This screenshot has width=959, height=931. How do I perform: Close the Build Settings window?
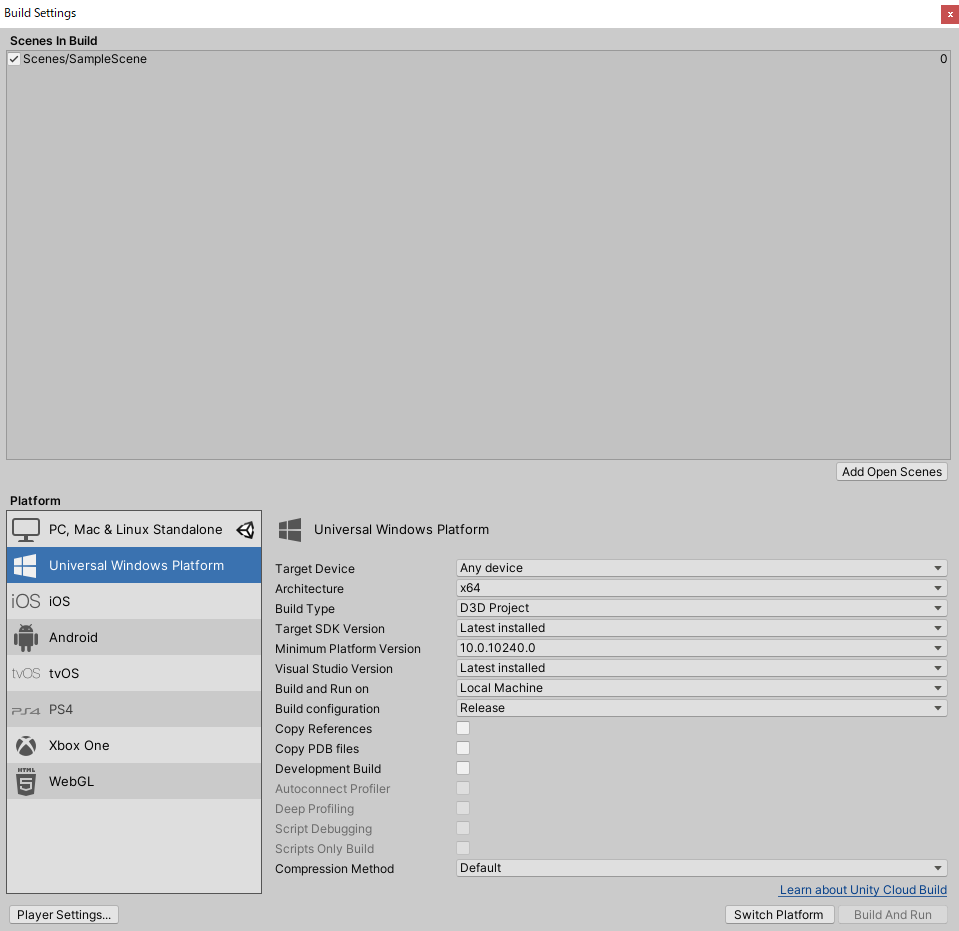[949, 14]
